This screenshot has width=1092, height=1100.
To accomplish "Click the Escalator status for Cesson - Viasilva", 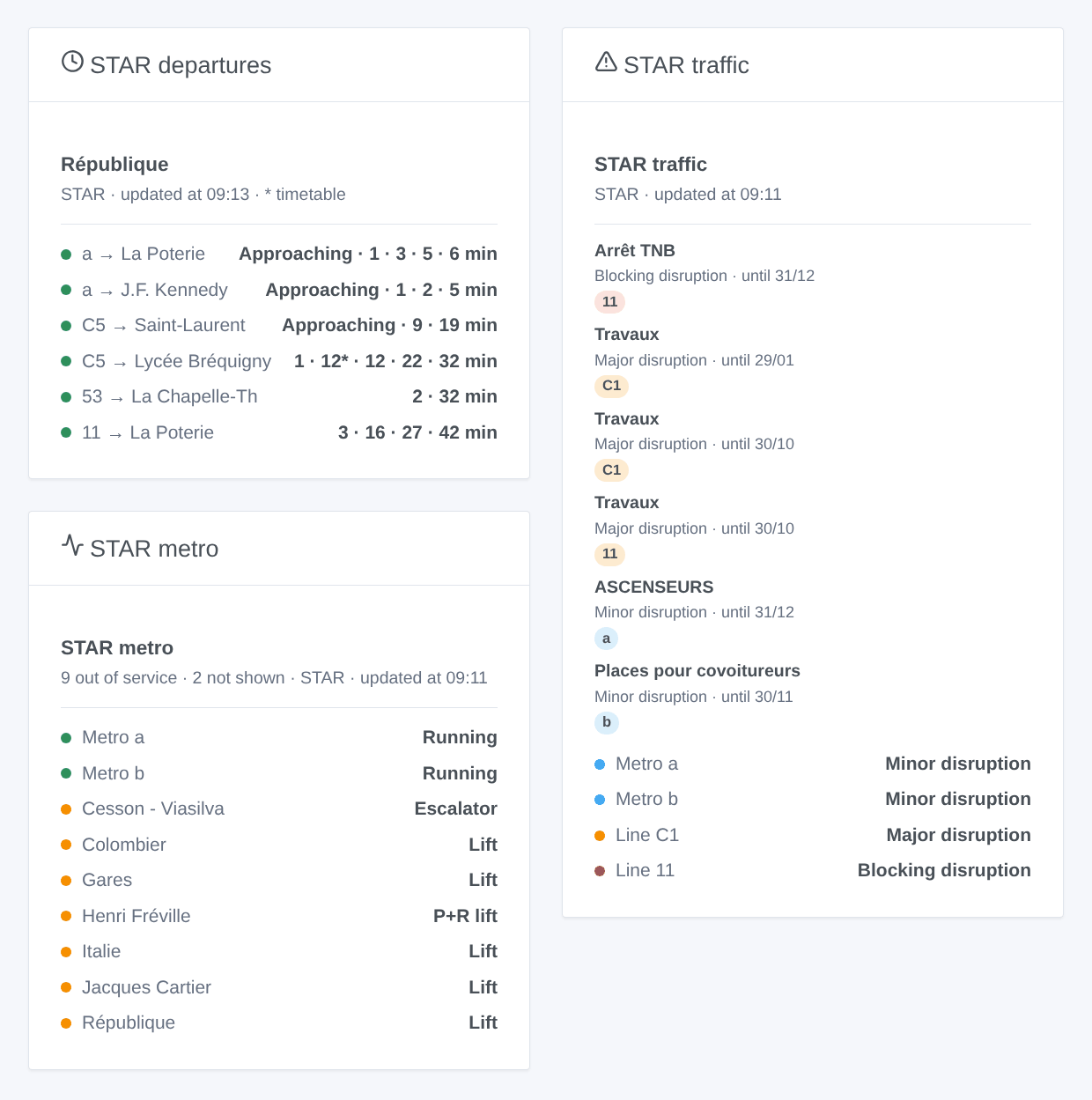I will [456, 808].
